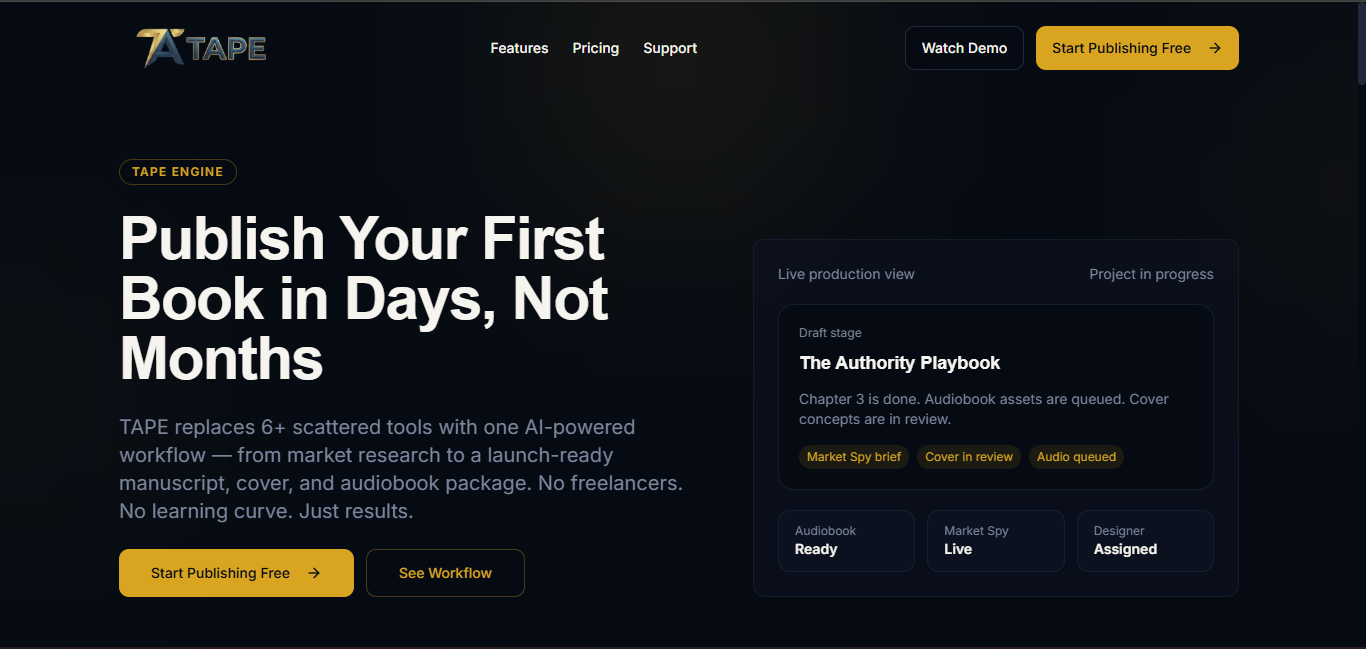This screenshot has width=1366, height=649.
Task: Click the Live production view label
Action: coord(846,274)
